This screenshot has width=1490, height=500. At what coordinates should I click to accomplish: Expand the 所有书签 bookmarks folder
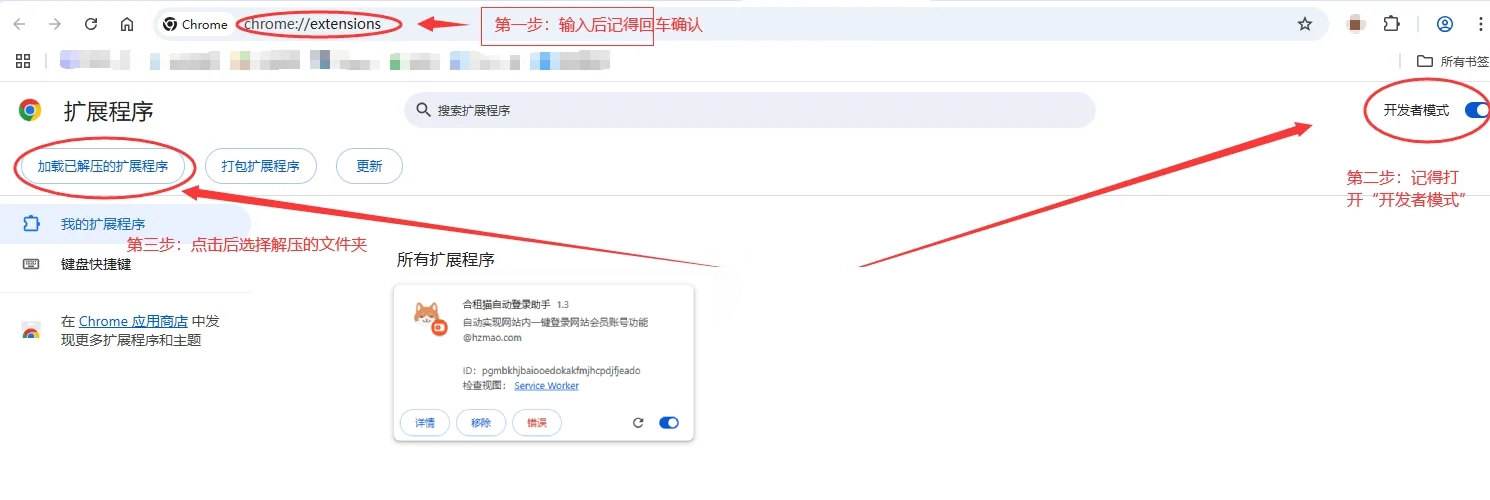(1453, 61)
